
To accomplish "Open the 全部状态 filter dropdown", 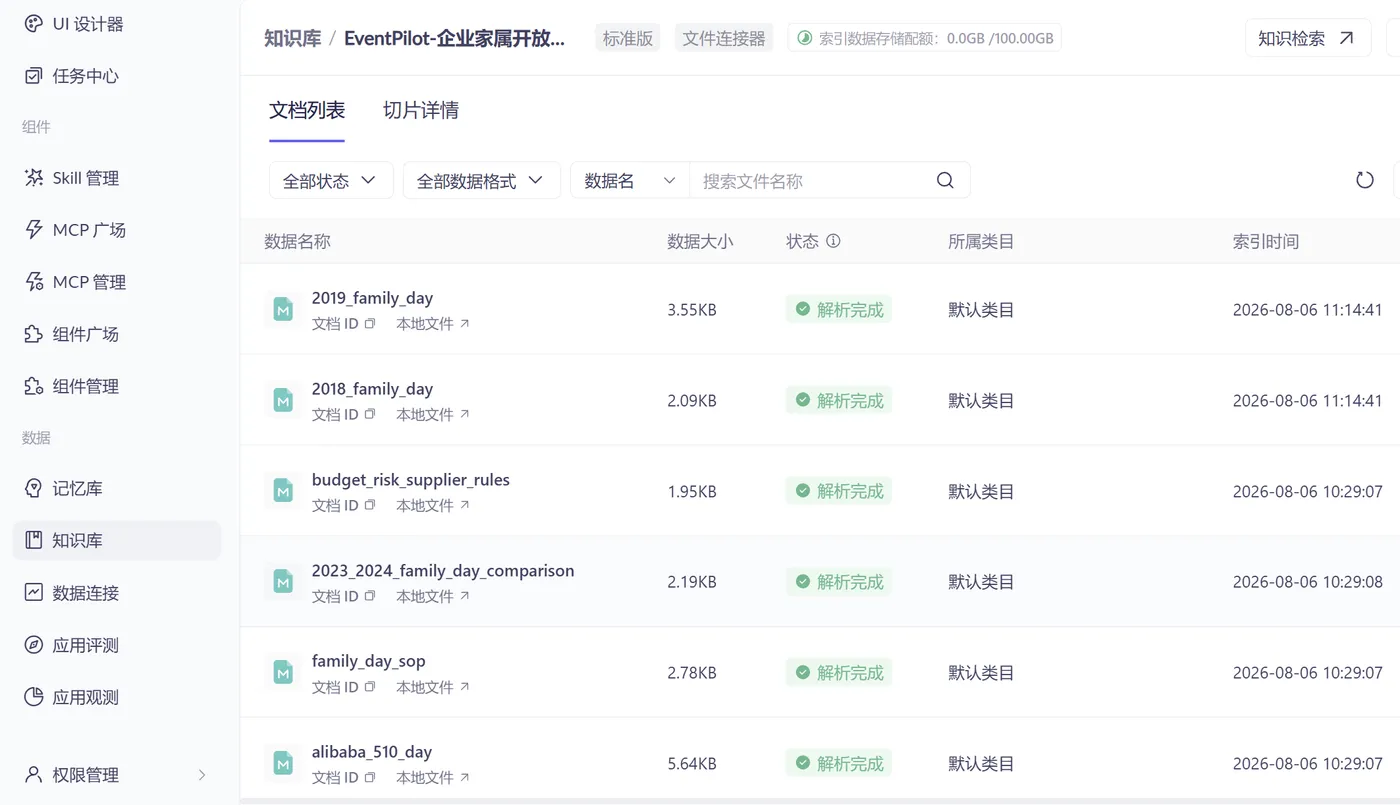I will point(331,181).
